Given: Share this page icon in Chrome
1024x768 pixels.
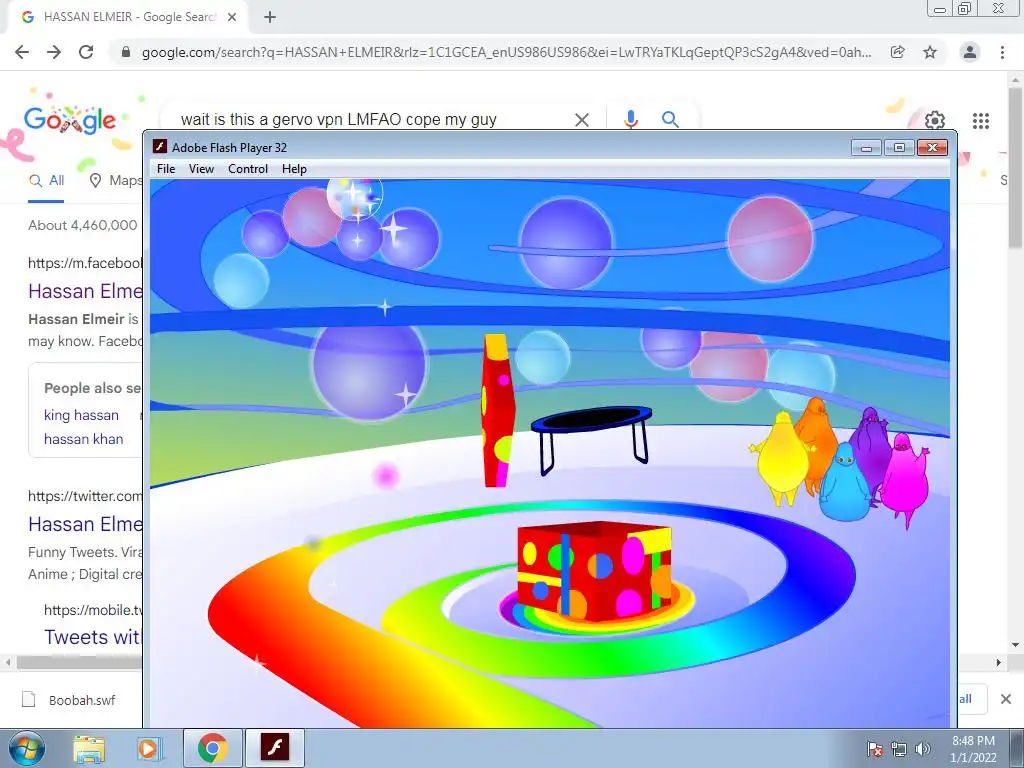Looking at the screenshot, I should (898, 52).
